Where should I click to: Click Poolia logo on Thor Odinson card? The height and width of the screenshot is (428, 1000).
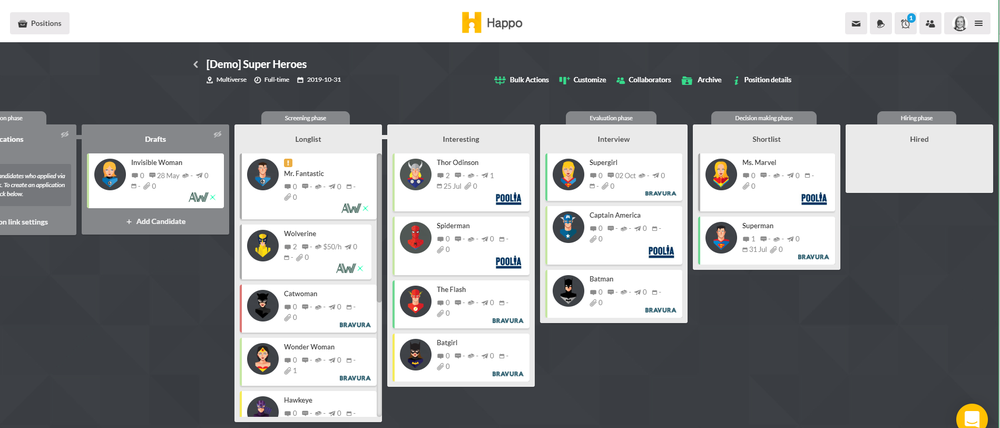pyautogui.click(x=508, y=199)
